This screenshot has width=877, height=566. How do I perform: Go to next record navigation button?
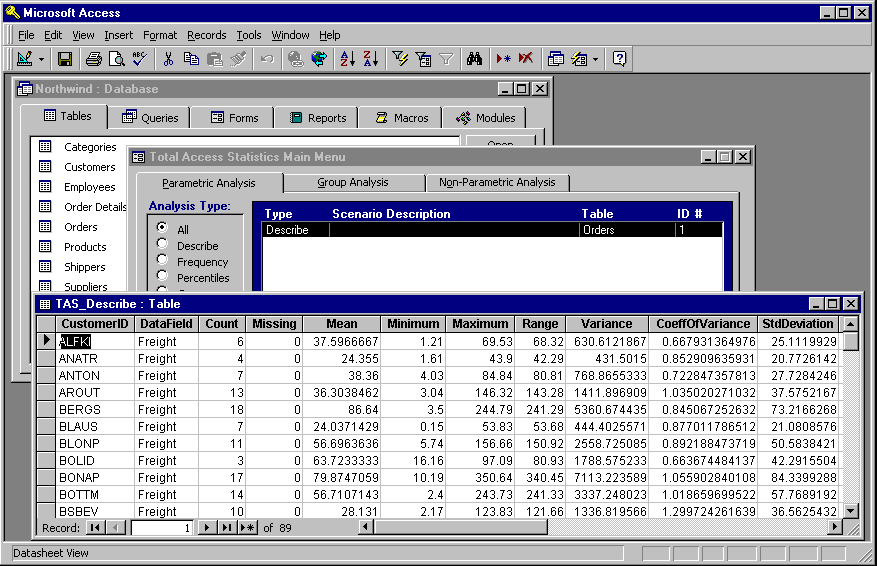pos(206,527)
